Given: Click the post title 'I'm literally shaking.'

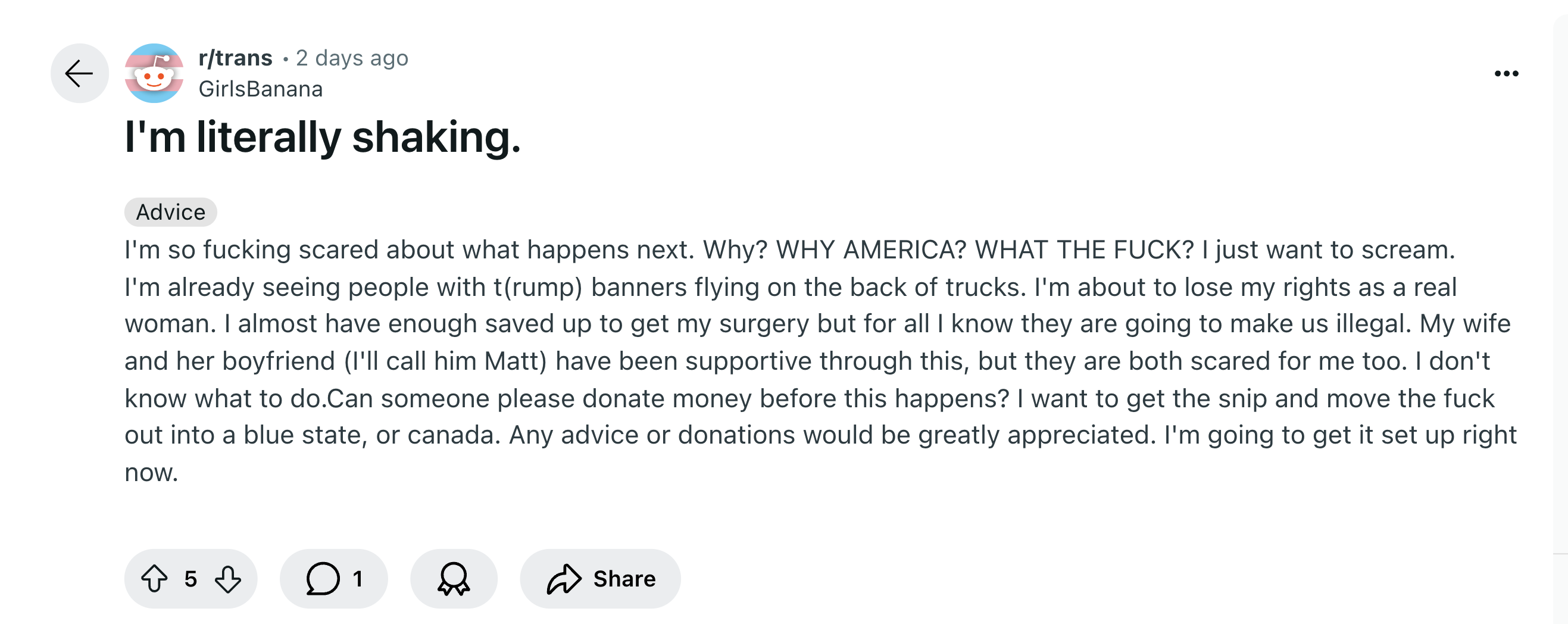Looking at the screenshot, I should pyautogui.click(x=323, y=137).
